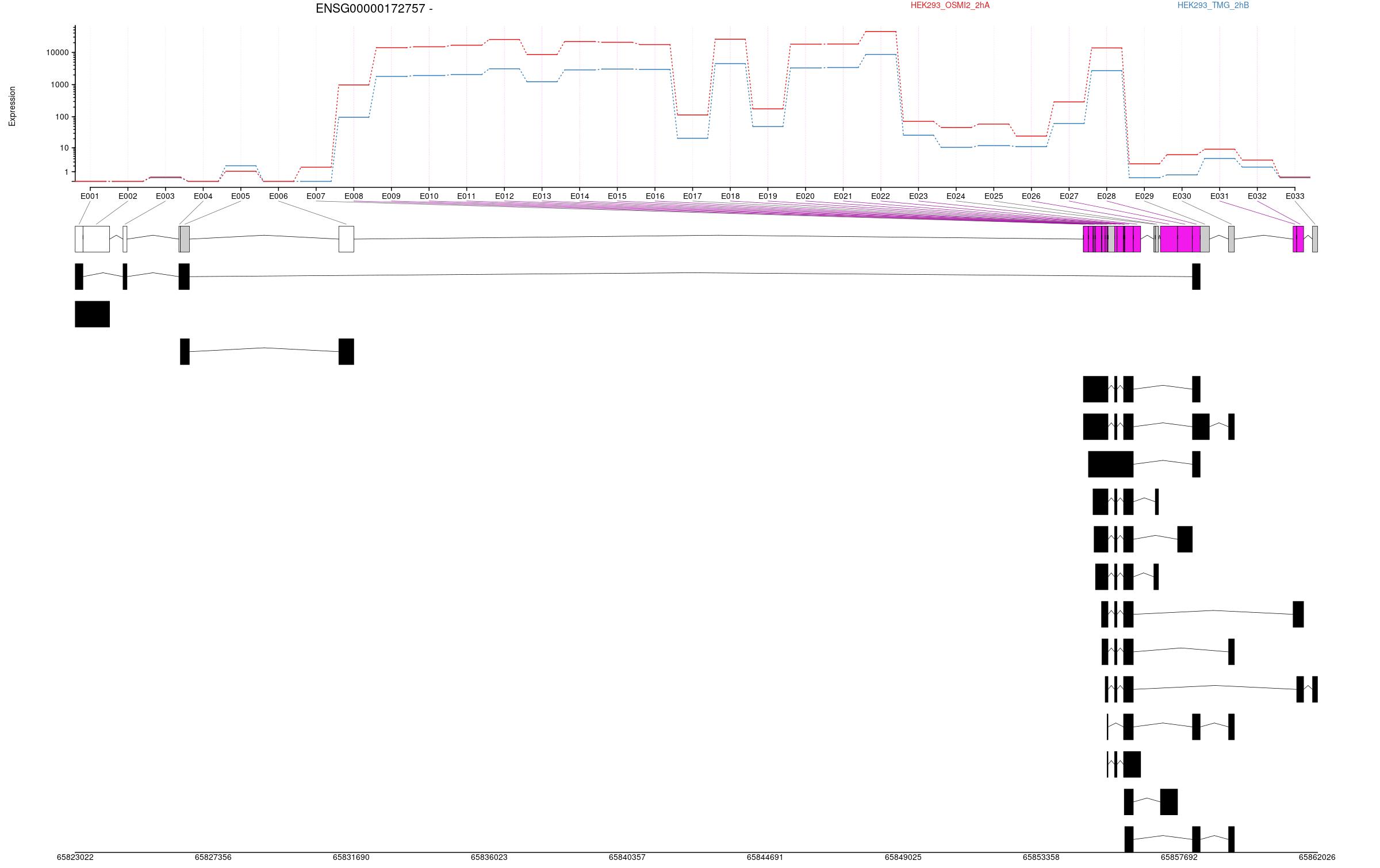Click exon label E005
Screen dimensions: 1380x868
click(240, 196)
